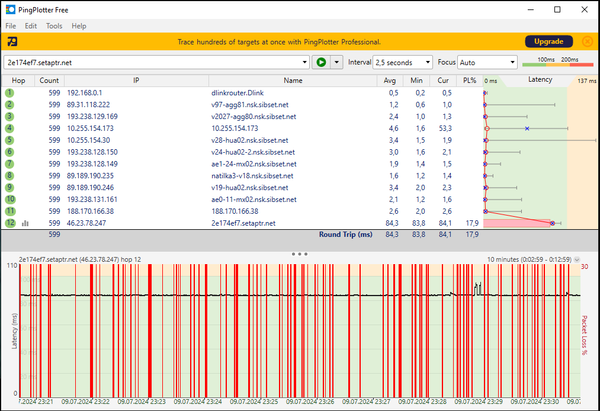This screenshot has height=411, width=600.
Task: Click the Cur column header
Action: [443, 80]
